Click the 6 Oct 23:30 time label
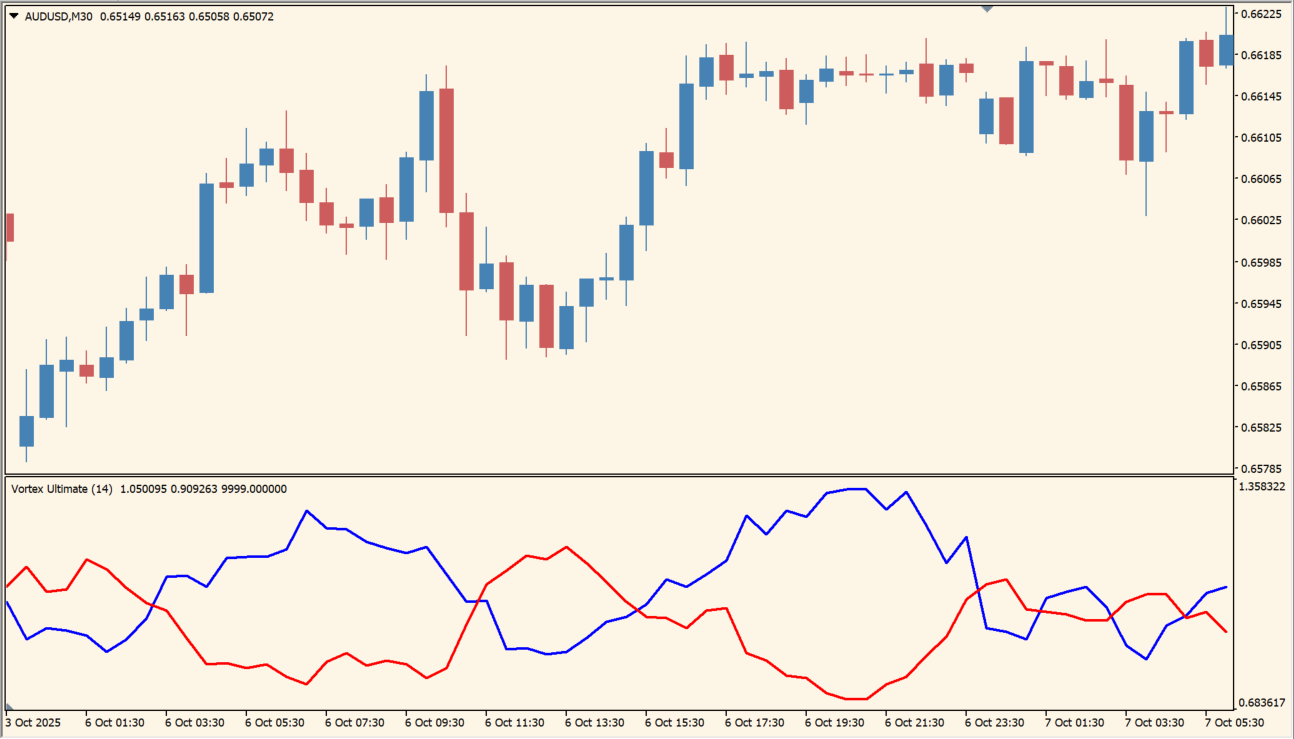This screenshot has width=1294, height=739. 995,722
